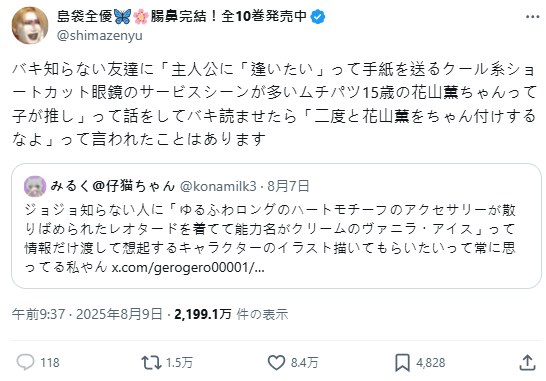The height and width of the screenshot is (381, 546).
Task: Click the quoted post date 8月7日
Action: [x=288, y=186]
